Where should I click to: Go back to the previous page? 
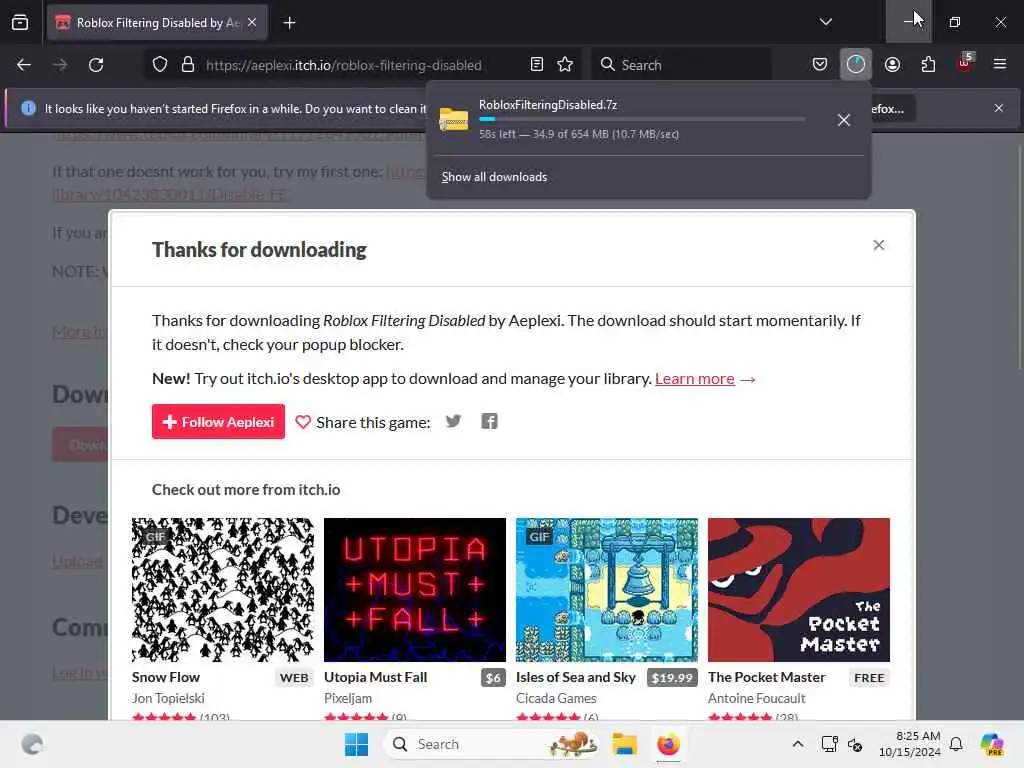[x=24, y=65]
